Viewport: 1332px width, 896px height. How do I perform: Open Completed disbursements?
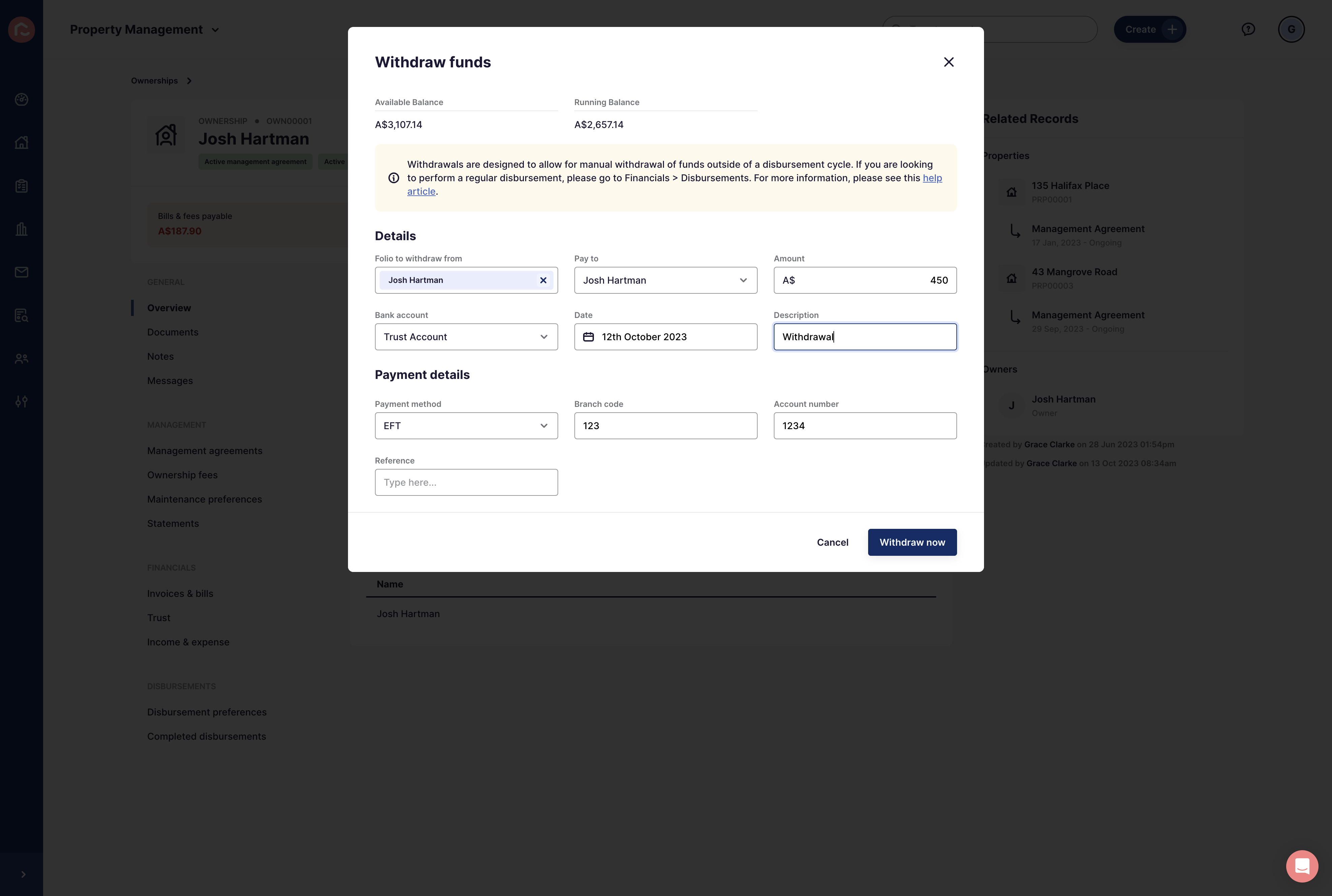point(206,737)
